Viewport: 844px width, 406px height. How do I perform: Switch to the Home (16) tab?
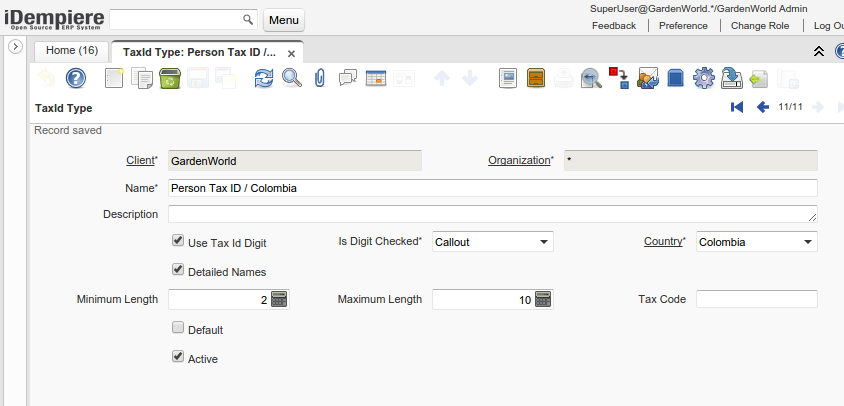click(72, 50)
